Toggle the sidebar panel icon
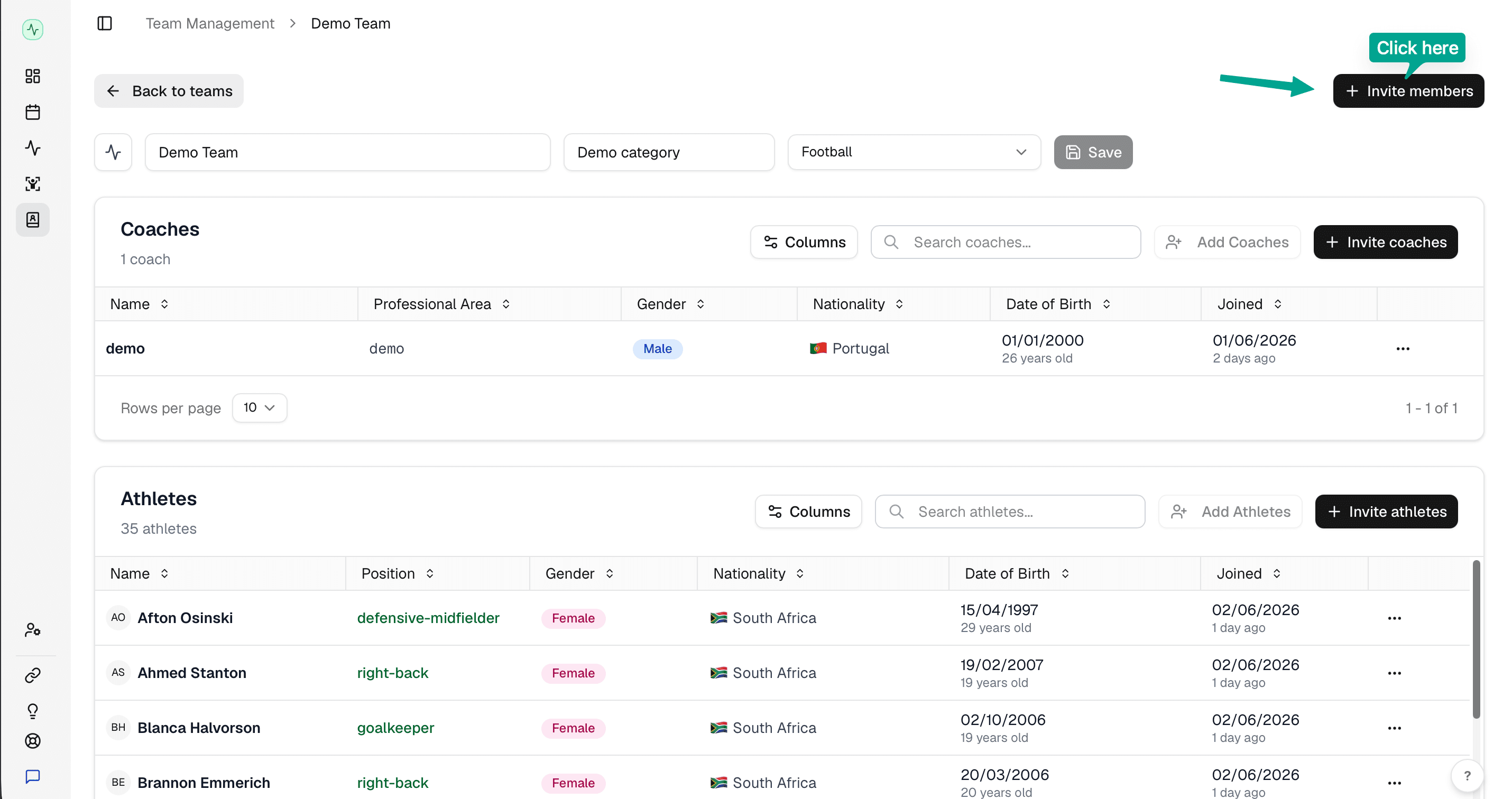Screen dimensions: 1512x799 point(105,23)
